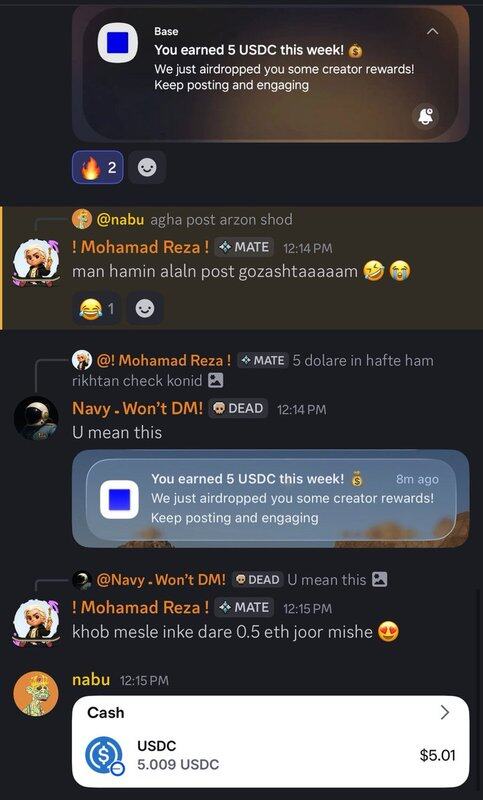The width and height of the screenshot is (483, 800).
Task: Open the blue square Base app icon at top
Action: (118, 43)
